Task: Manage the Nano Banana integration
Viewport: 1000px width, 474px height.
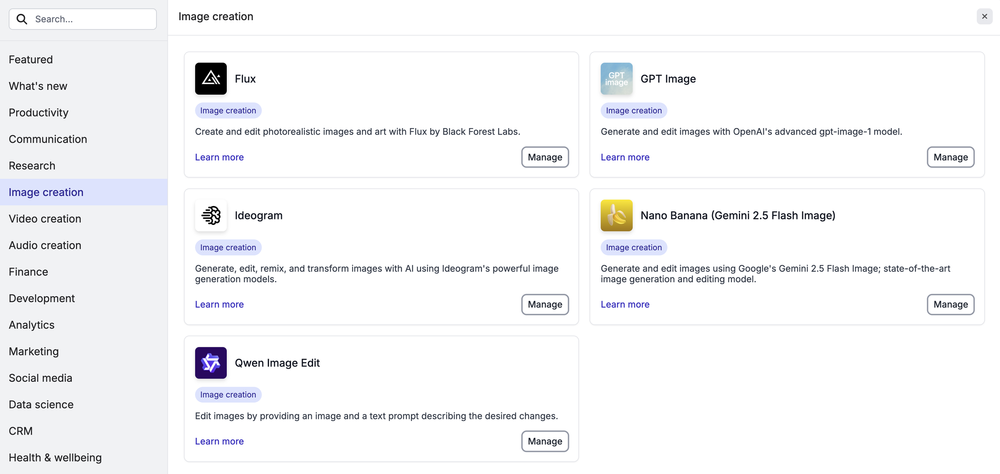Action: (x=950, y=304)
